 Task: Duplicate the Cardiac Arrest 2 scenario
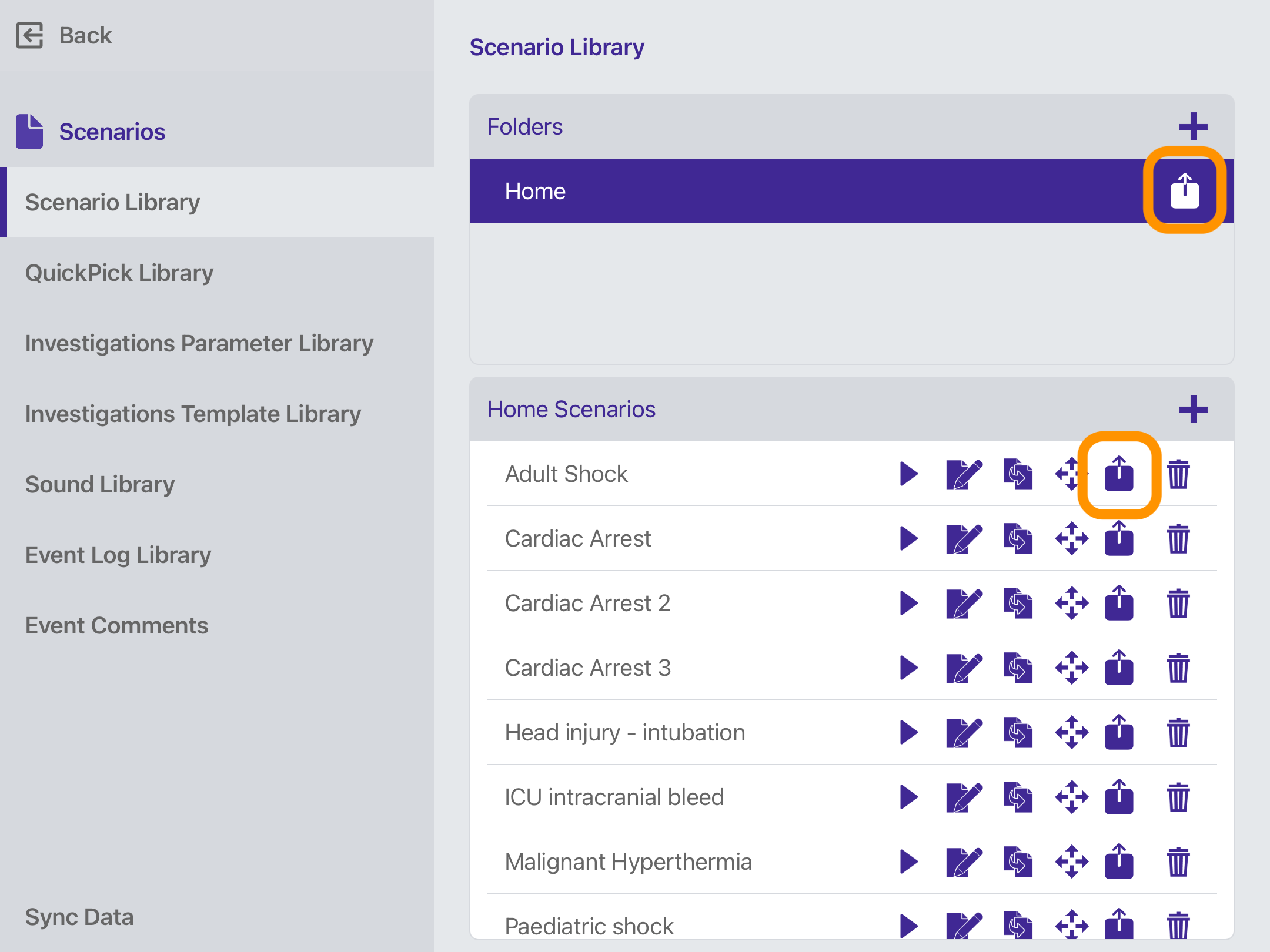(1018, 603)
